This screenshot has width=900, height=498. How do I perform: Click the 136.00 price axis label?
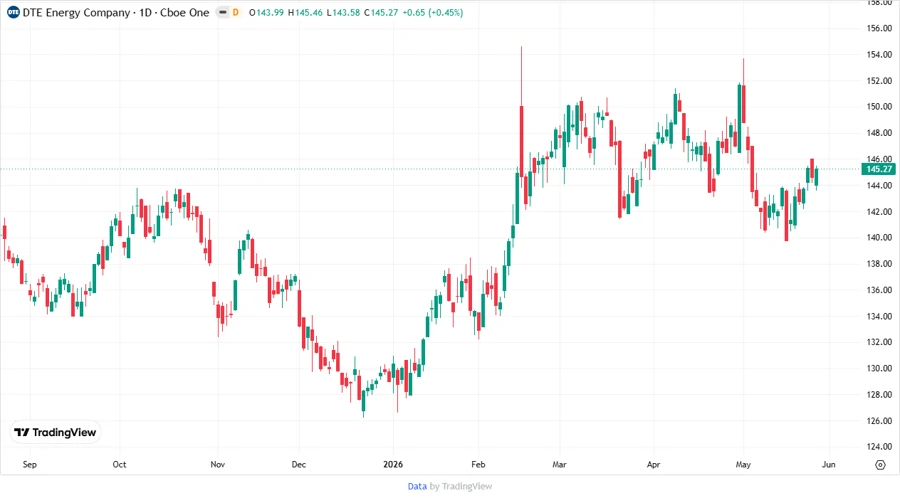(x=879, y=290)
